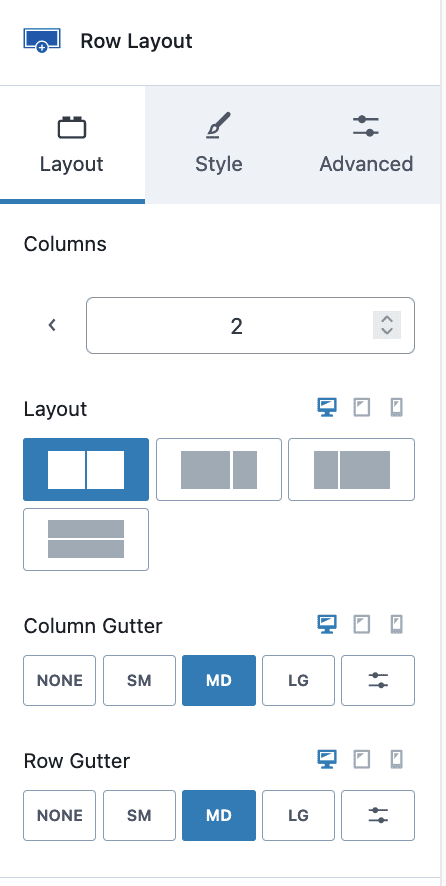
Task: Select desktop preview icon for Layout
Action: (x=327, y=407)
